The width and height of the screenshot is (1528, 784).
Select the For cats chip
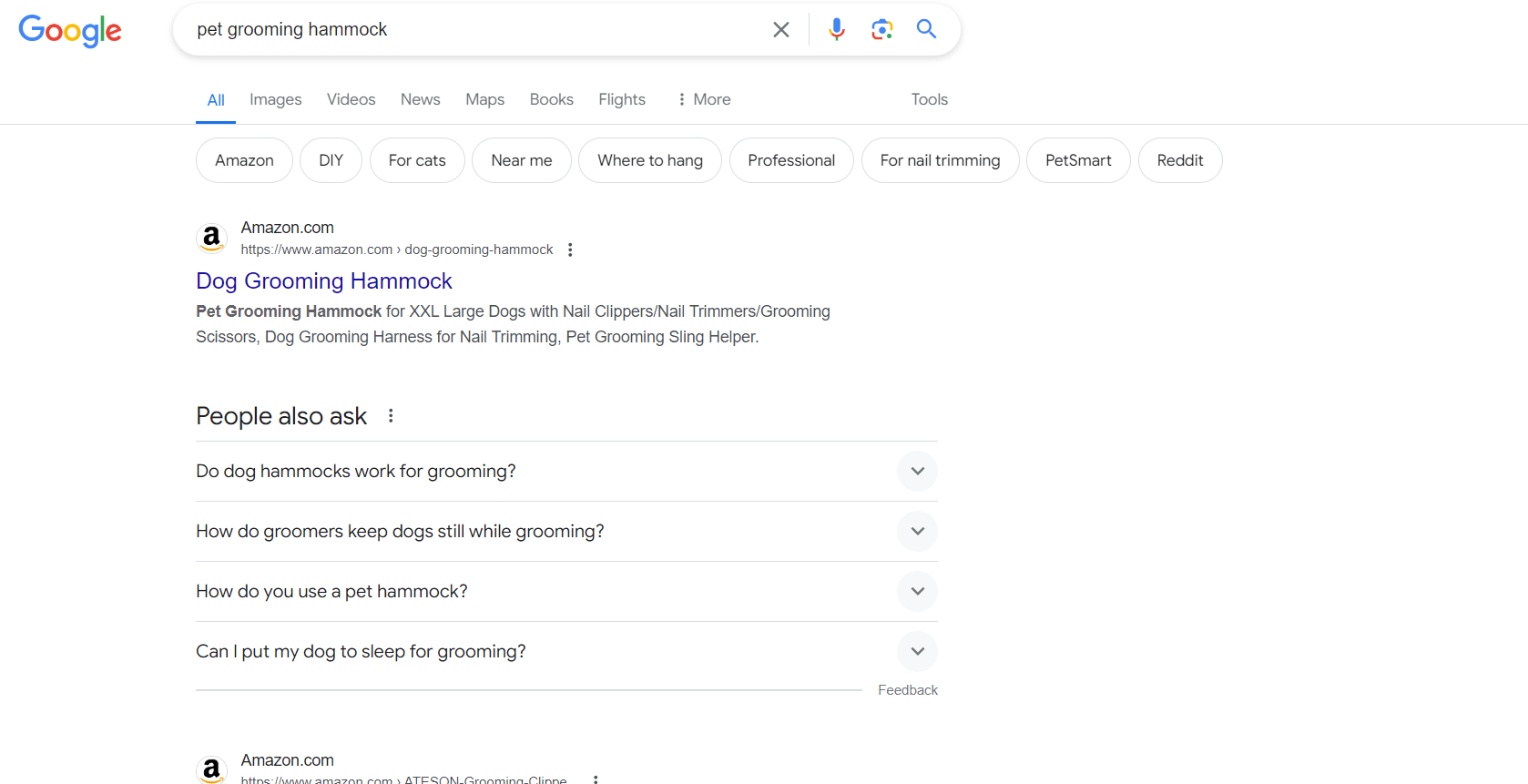417,160
